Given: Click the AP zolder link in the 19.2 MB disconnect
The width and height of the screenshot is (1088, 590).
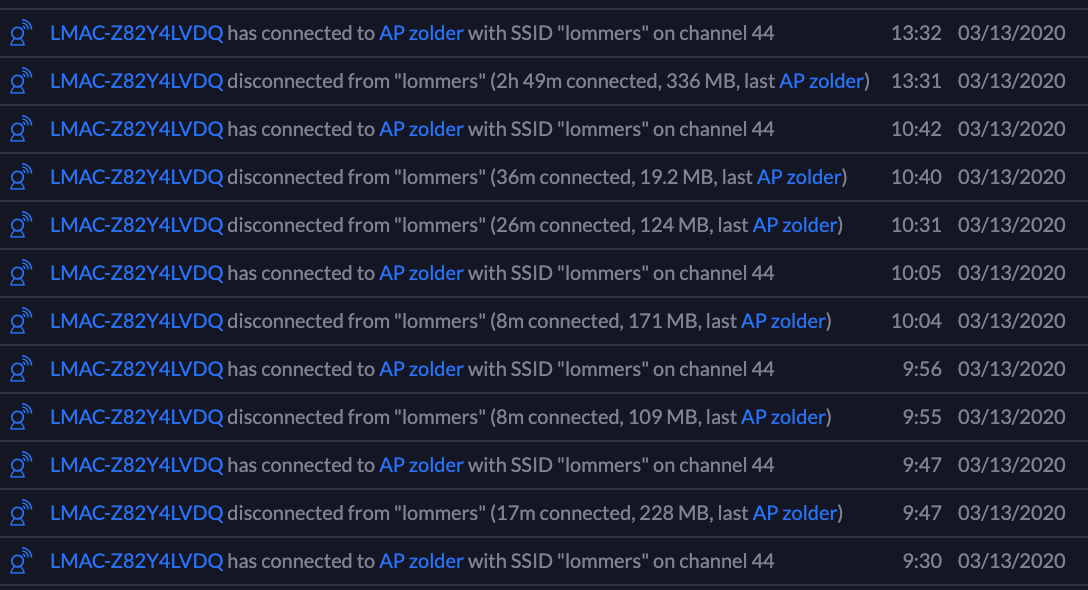Looking at the screenshot, I should click(799, 177).
